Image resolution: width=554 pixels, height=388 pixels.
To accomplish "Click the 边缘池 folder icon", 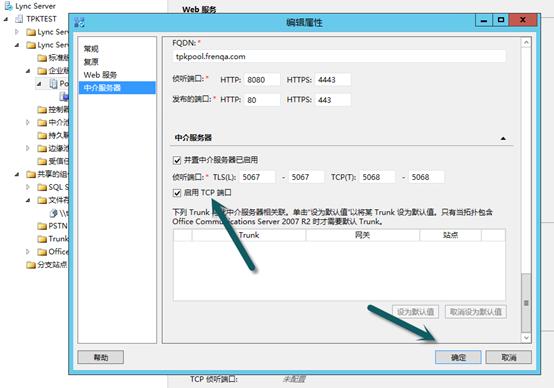I will point(42,148).
